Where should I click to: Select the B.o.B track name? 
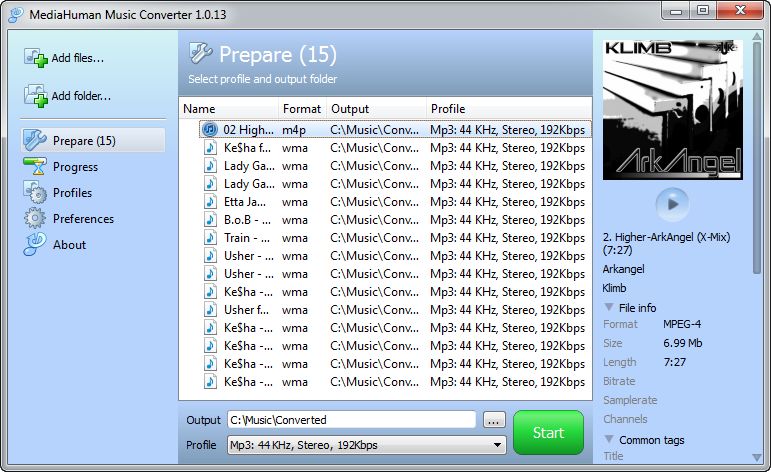pos(247,220)
